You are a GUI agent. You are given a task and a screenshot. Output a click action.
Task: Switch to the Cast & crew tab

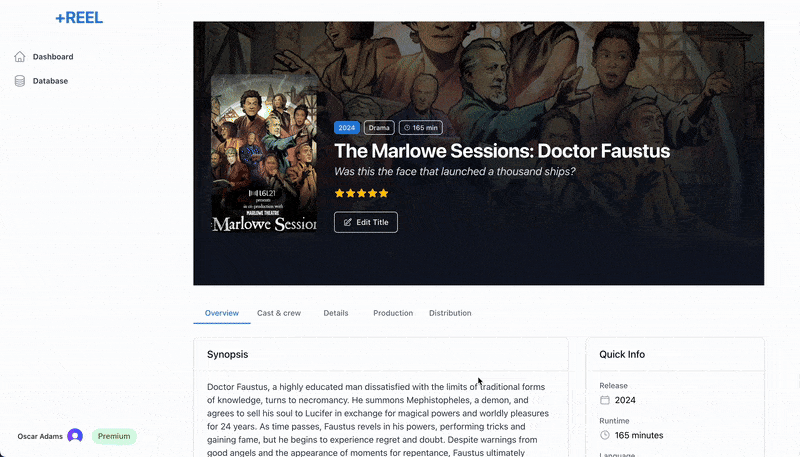(279, 313)
